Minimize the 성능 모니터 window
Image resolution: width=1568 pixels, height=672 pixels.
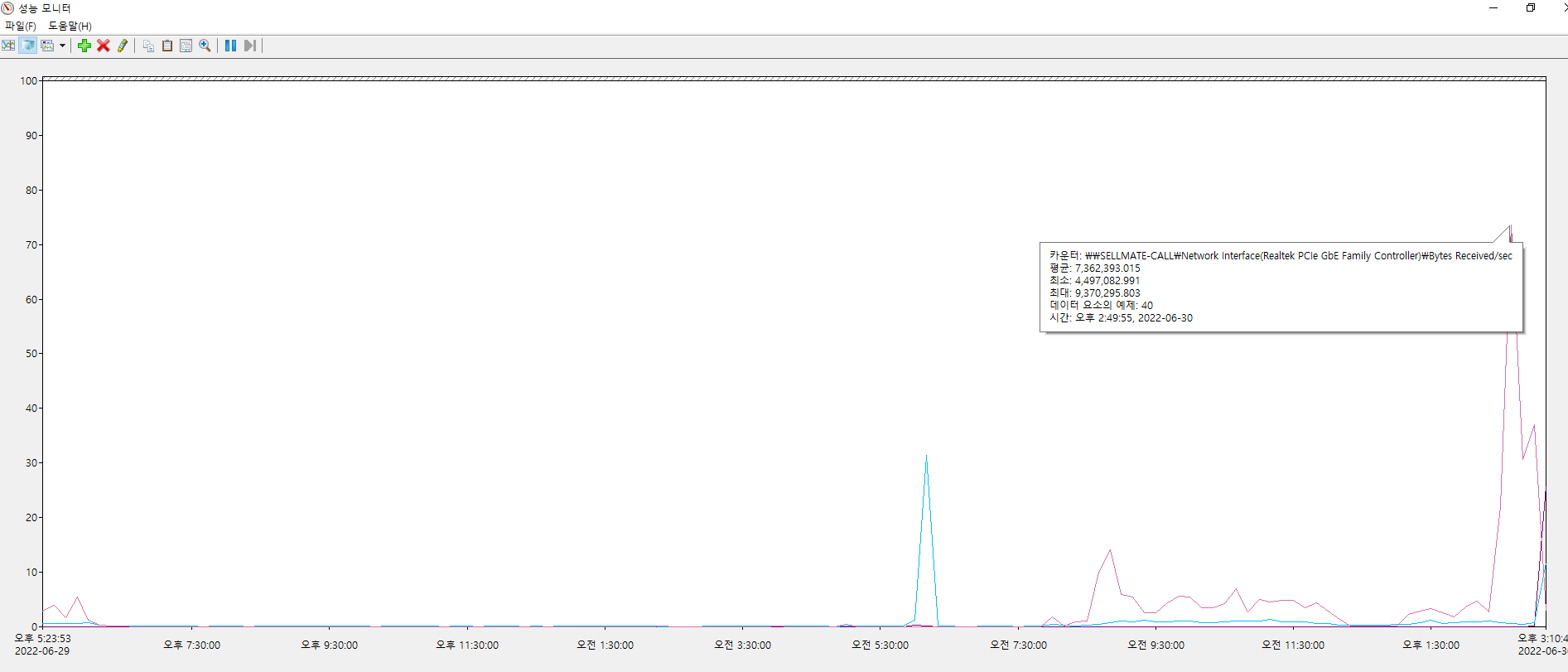1493,8
